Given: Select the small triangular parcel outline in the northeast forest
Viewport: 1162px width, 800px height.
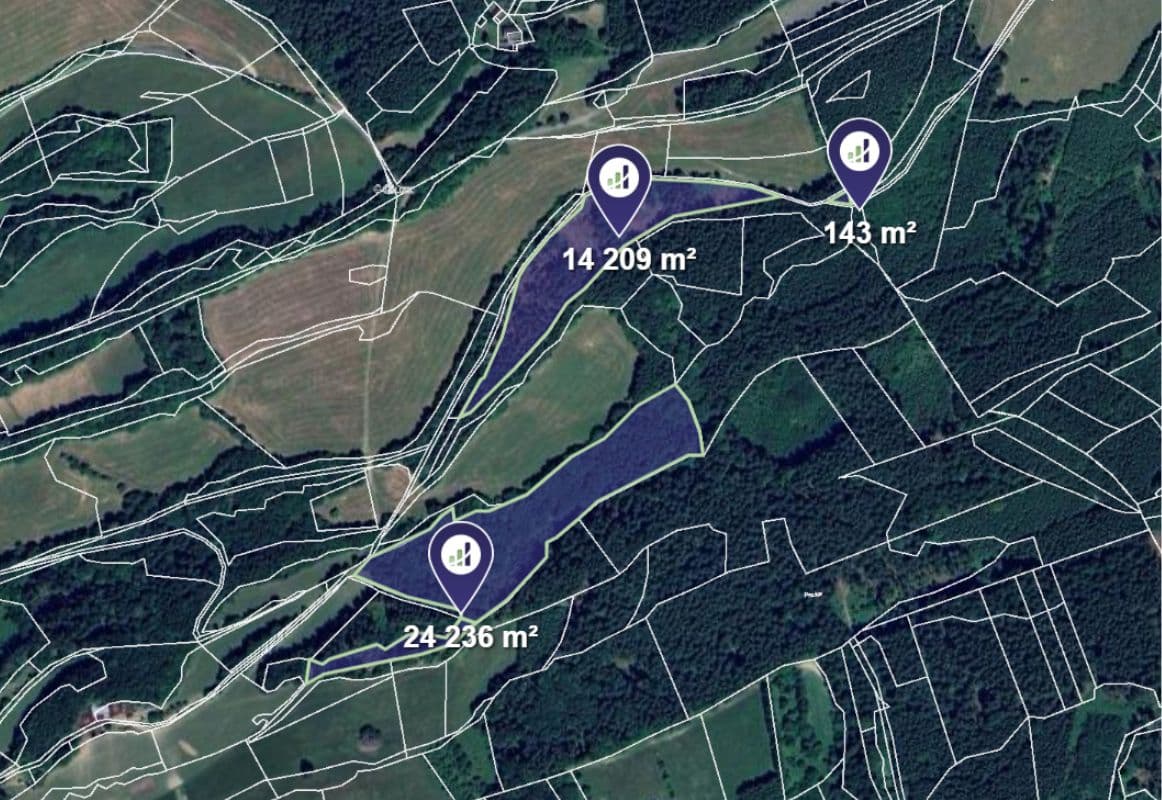Looking at the screenshot, I should pos(851,87).
